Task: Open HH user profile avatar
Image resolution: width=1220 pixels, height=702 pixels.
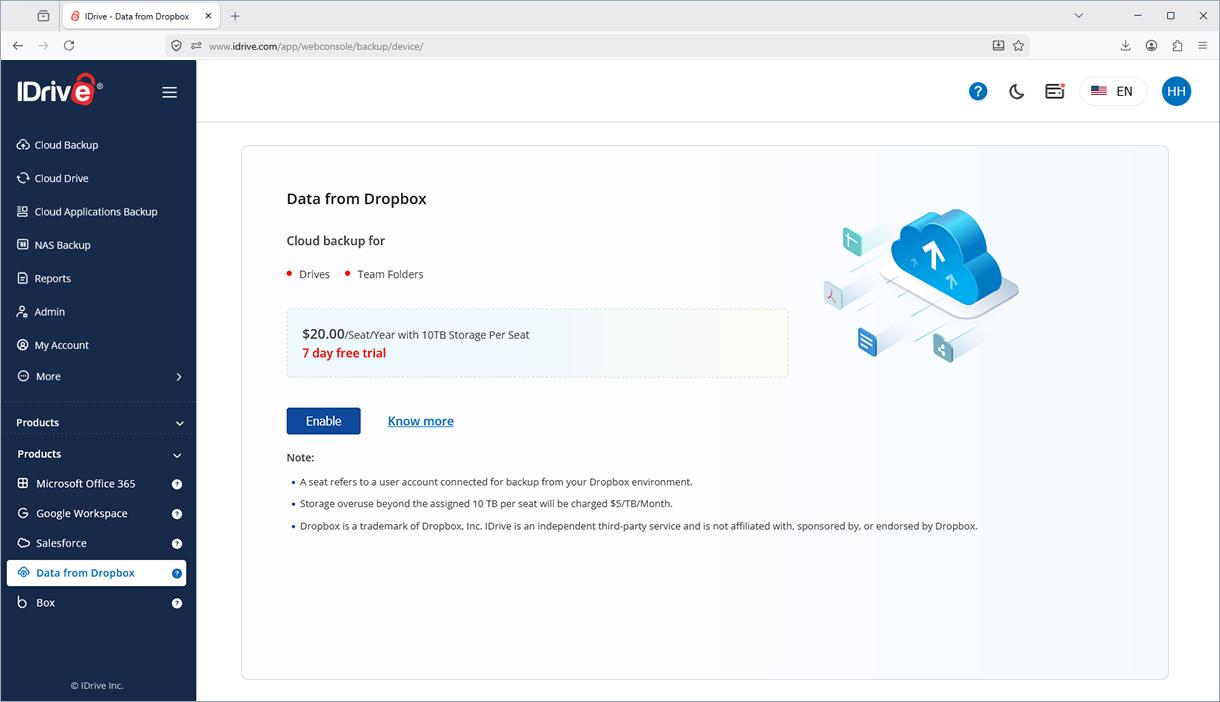Action: point(1176,91)
